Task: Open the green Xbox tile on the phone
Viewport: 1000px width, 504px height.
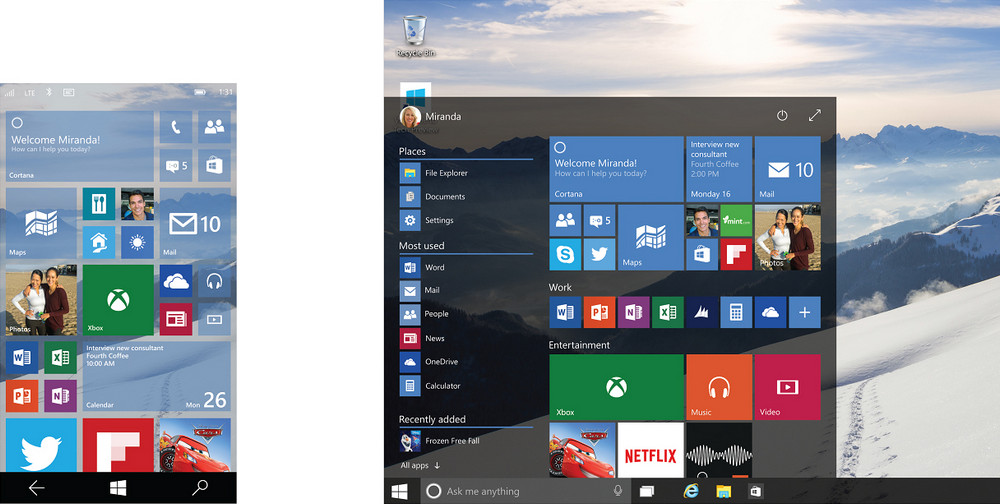Action: tap(118, 300)
